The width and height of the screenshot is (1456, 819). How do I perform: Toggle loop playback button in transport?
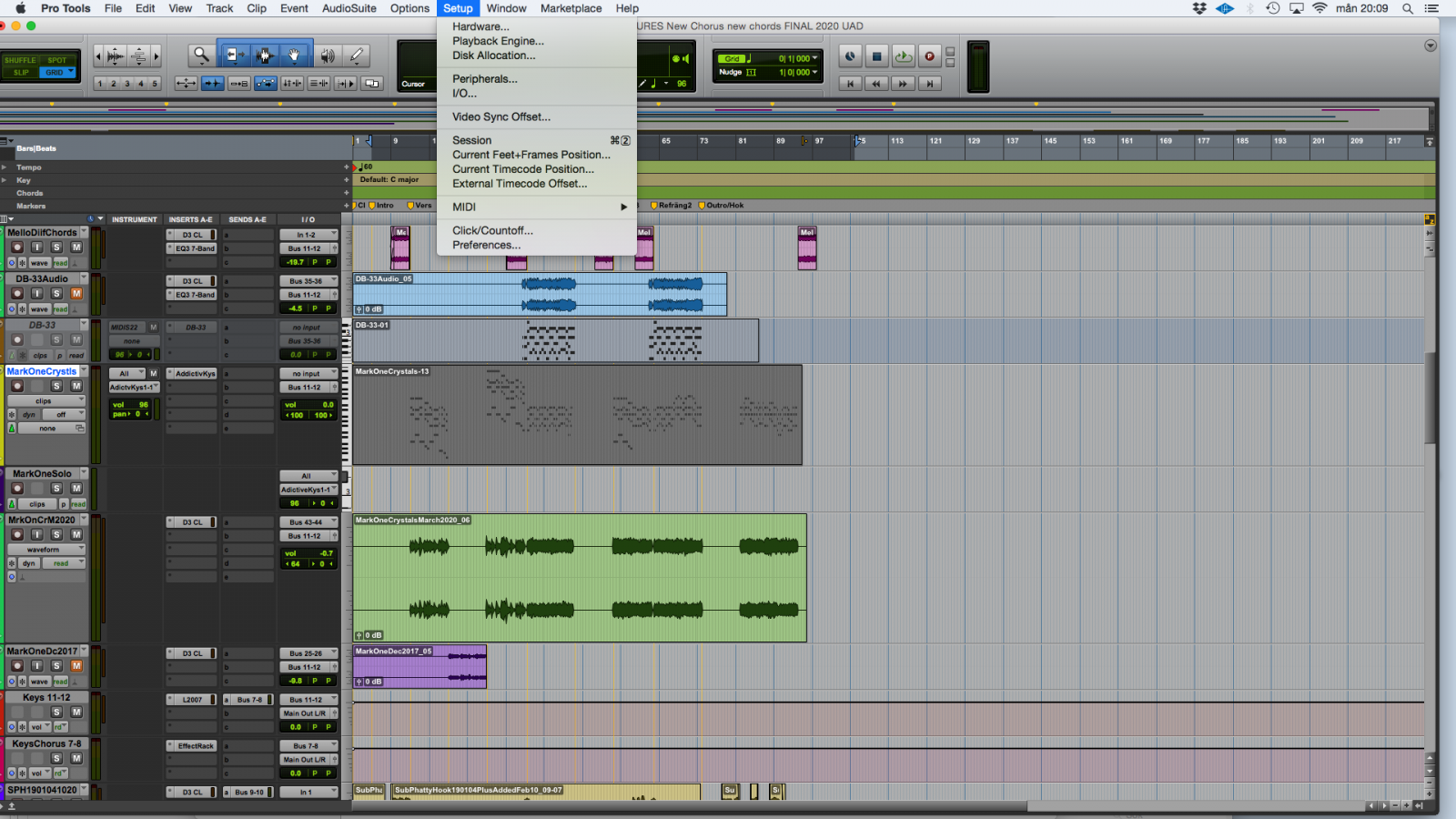pos(903,56)
